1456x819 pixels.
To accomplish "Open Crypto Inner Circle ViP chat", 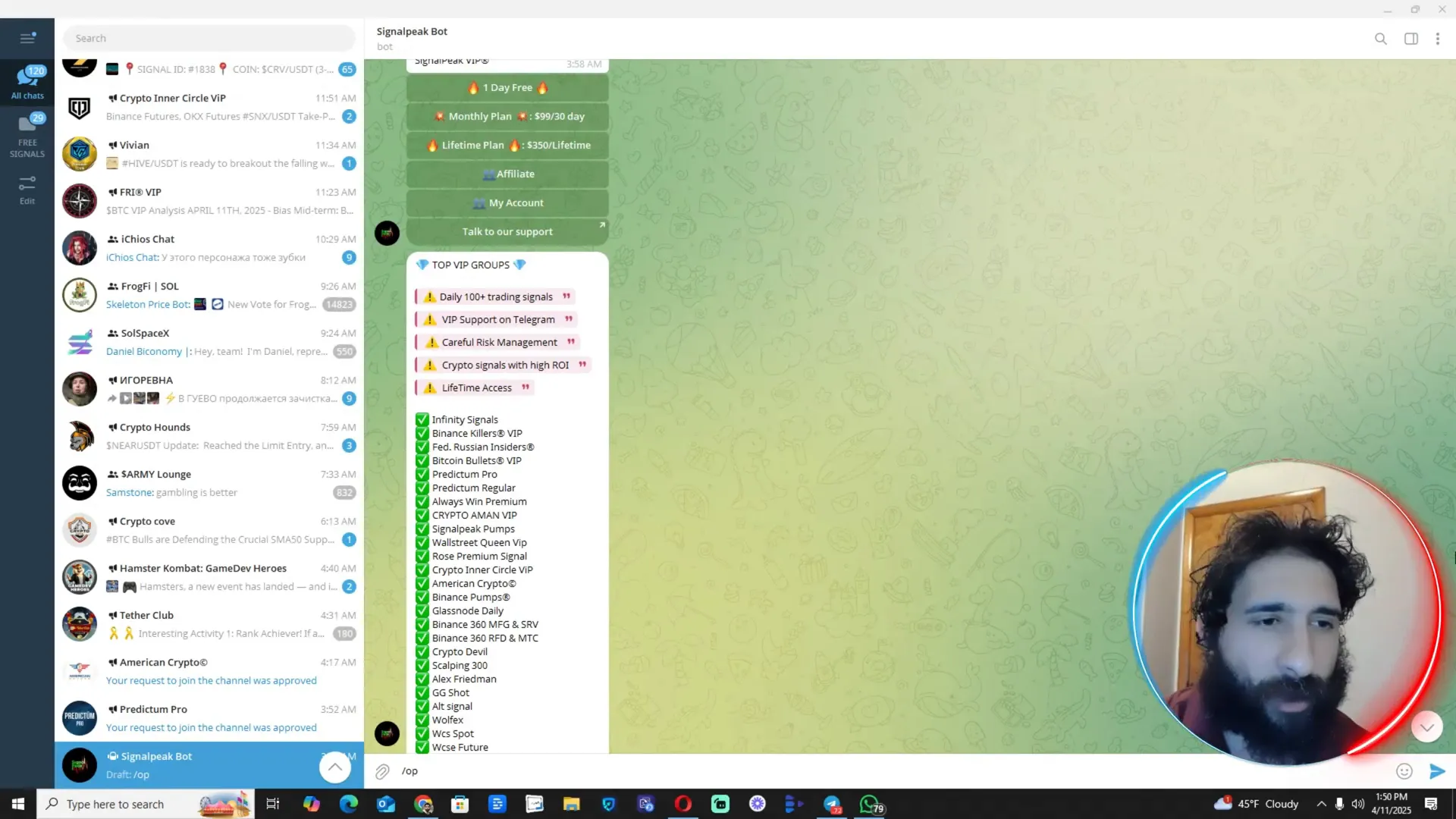I will coord(209,107).
